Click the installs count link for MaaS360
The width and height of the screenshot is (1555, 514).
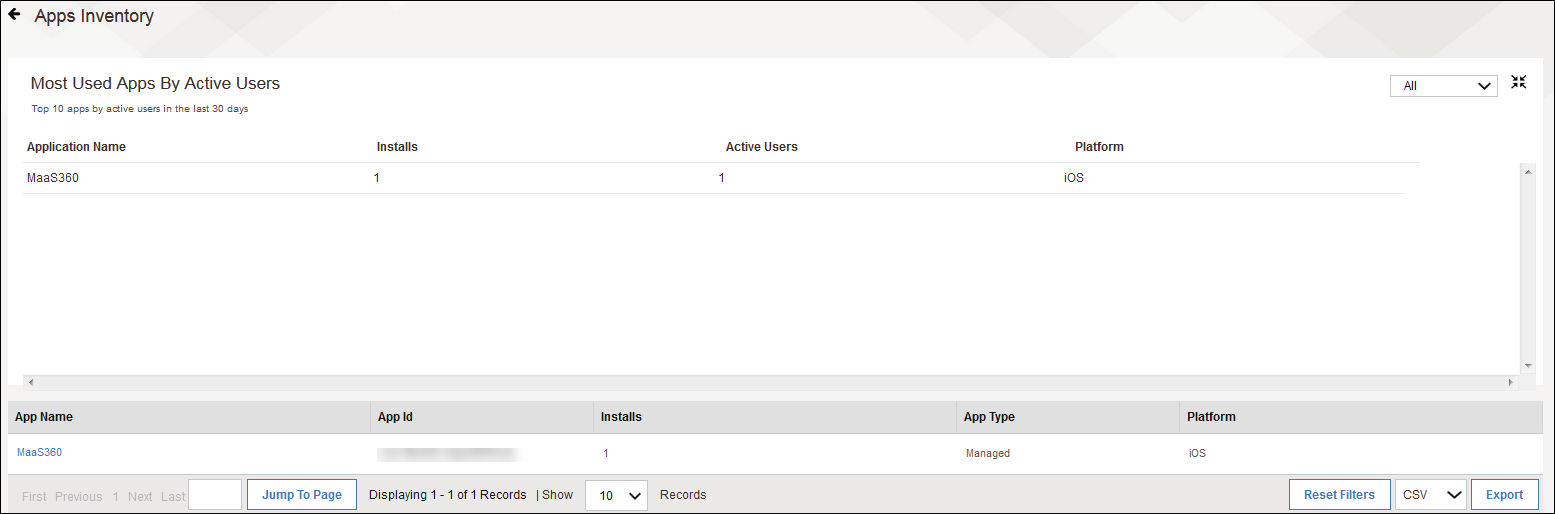[x=606, y=454]
